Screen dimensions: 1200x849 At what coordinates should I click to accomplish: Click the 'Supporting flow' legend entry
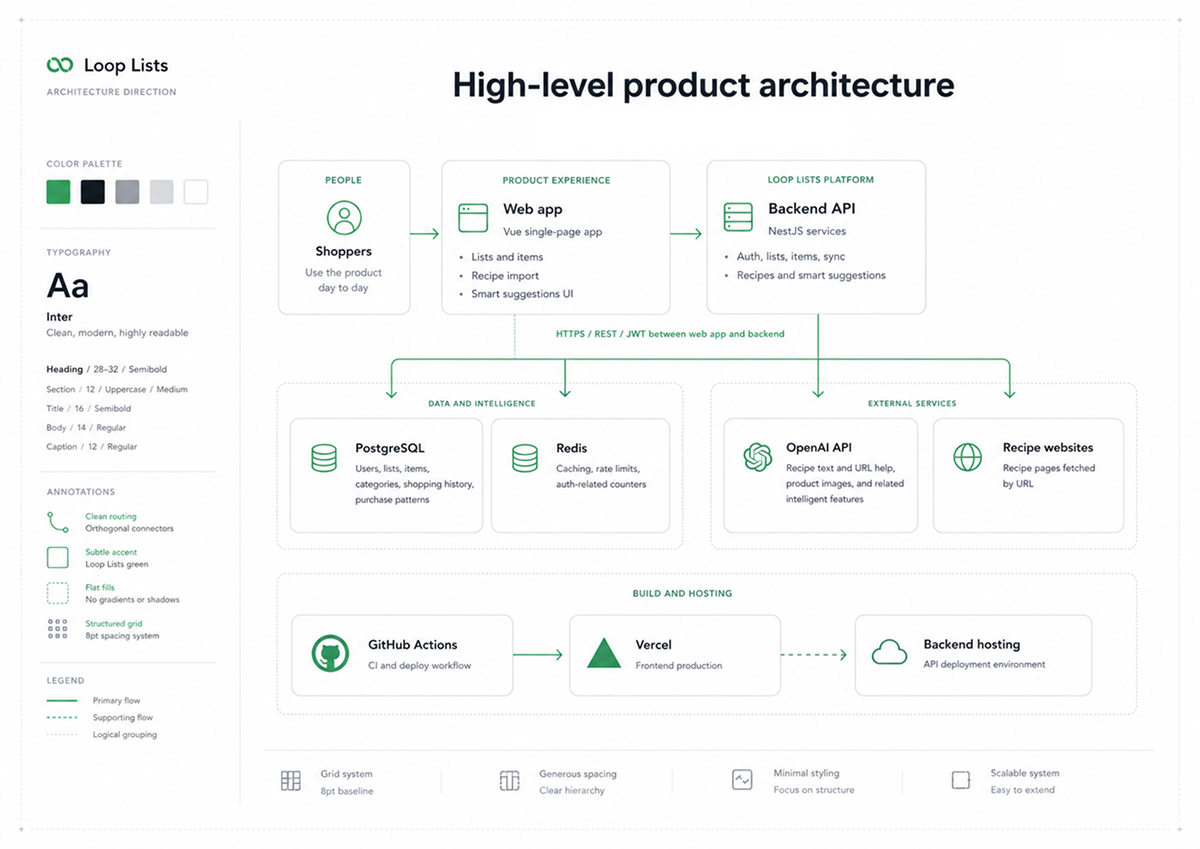(99, 718)
